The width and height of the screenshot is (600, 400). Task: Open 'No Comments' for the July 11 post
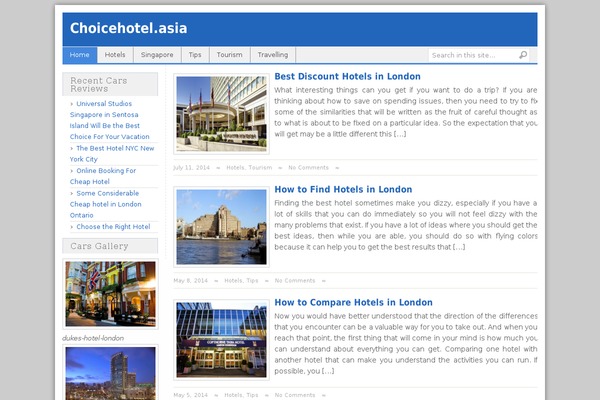tap(308, 168)
